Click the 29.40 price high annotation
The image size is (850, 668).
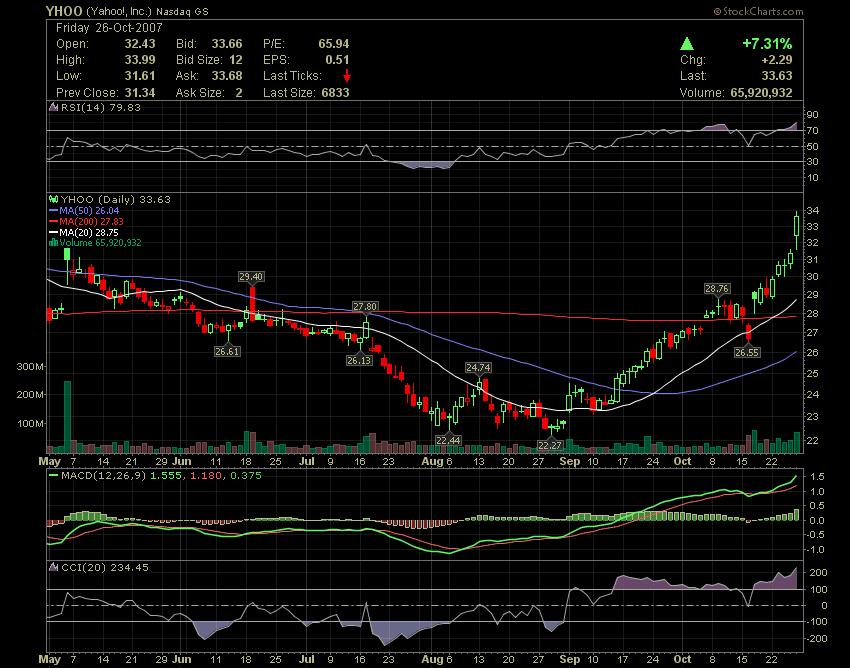(250, 277)
